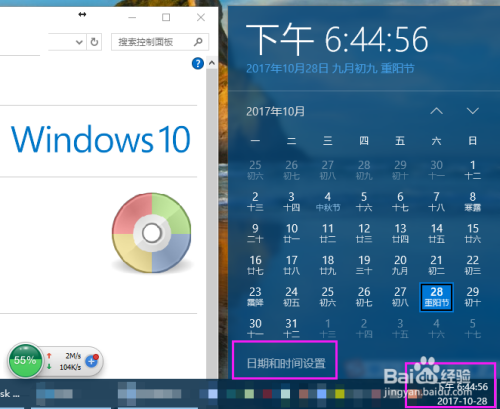The height and width of the screenshot is (409, 500).
Task: Select October 16 廿七
Action: tap(255, 265)
